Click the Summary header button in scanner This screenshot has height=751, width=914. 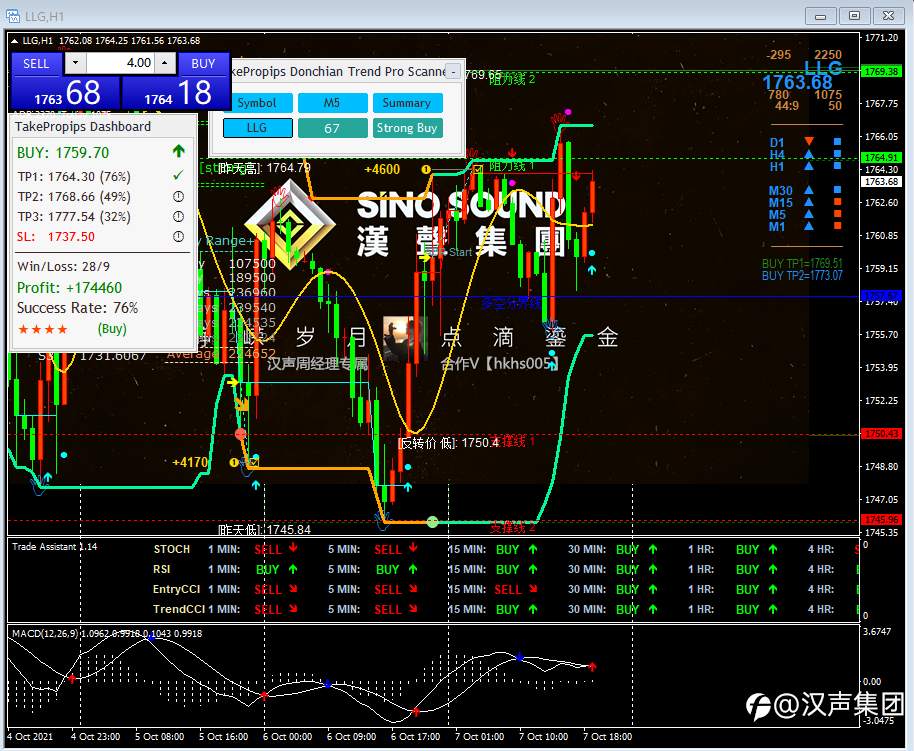407,103
